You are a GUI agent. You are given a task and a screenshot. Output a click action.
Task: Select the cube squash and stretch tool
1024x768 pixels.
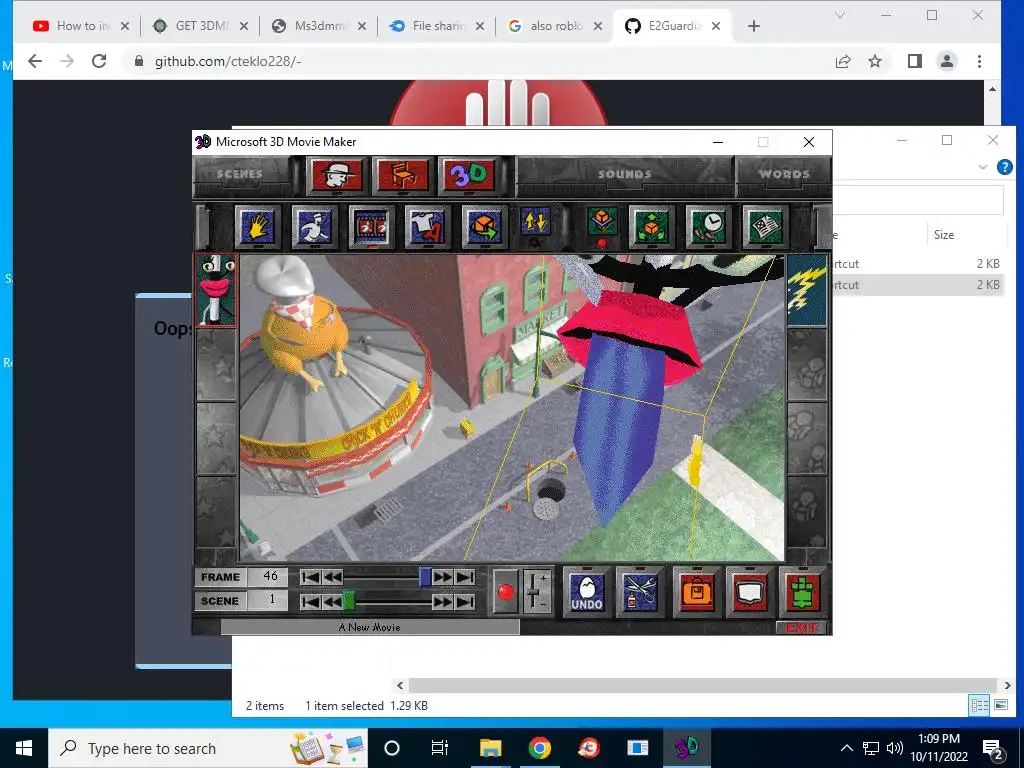click(601, 221)
